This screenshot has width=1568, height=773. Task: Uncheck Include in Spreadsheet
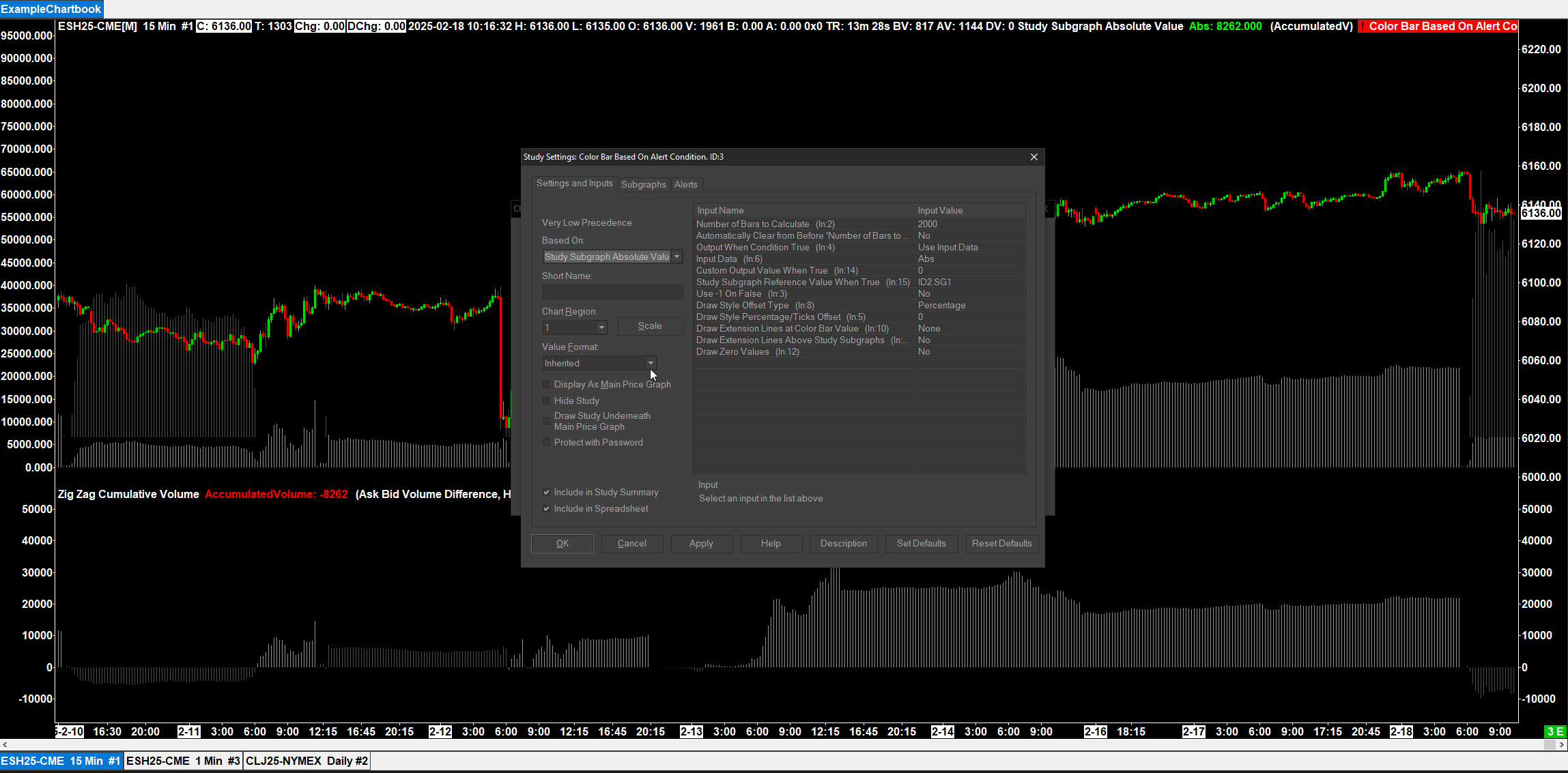546,509
